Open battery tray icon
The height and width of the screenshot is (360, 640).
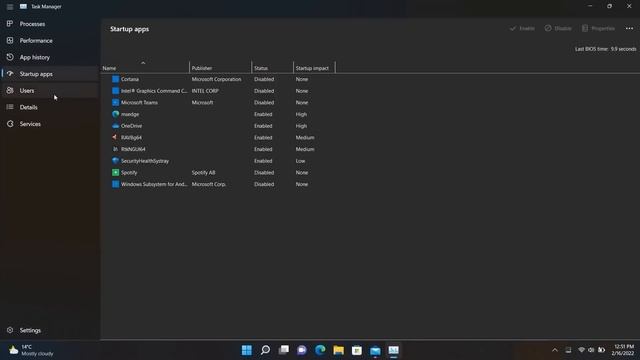[601, 350]
